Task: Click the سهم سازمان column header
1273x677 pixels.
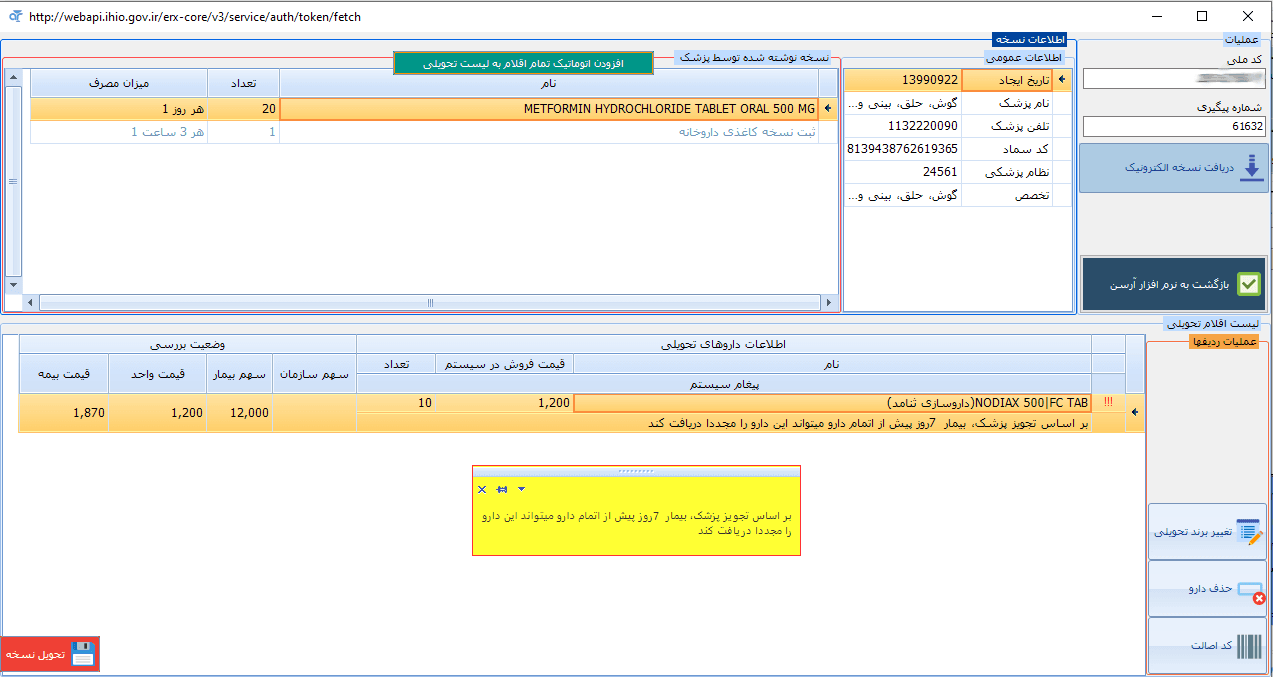Action: point(314,374)
